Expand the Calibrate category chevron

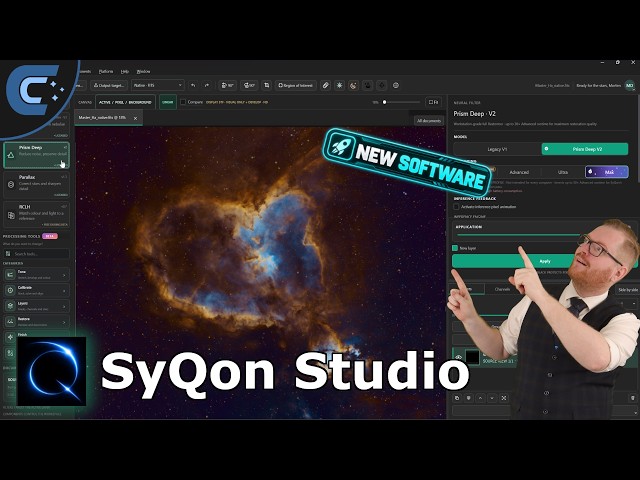64,291
